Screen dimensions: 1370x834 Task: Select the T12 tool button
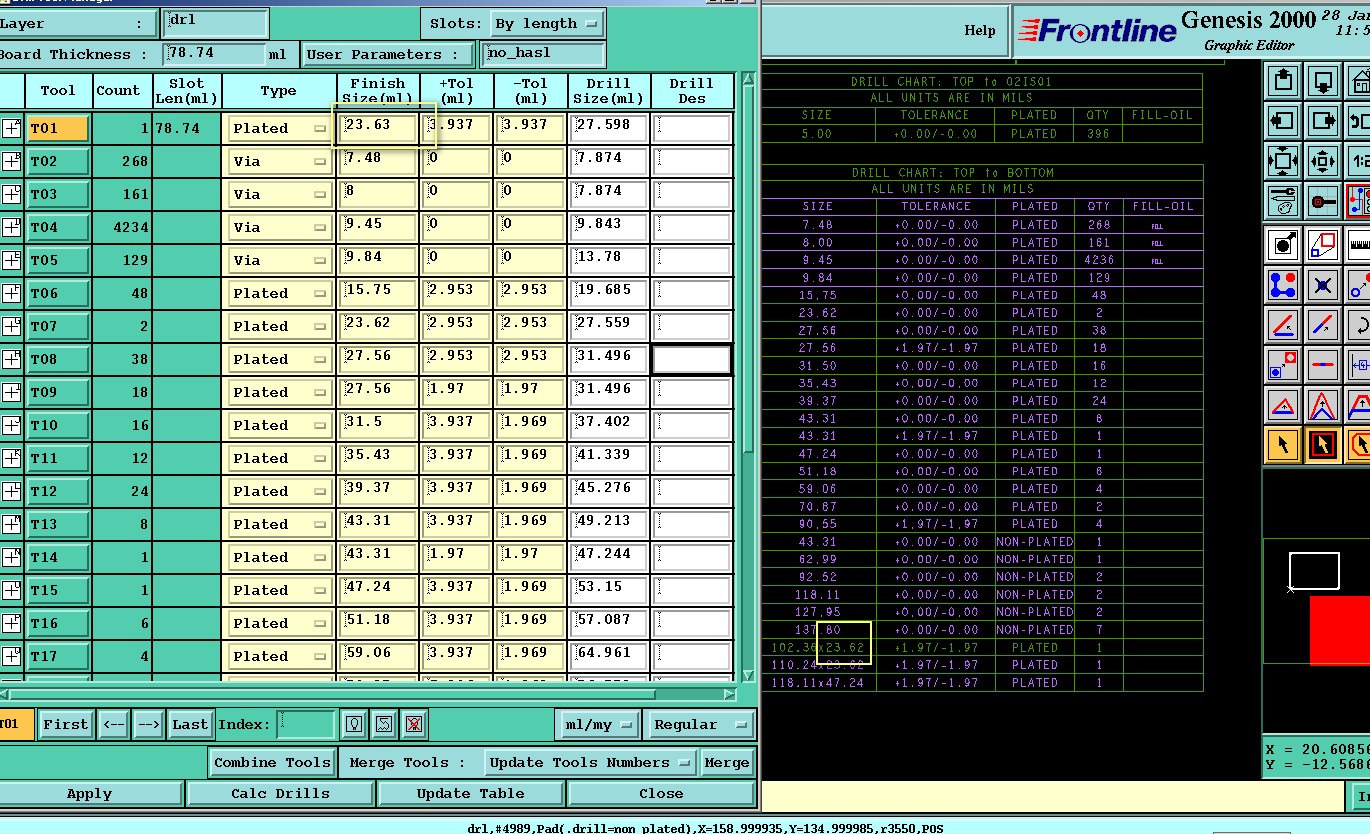57,491
